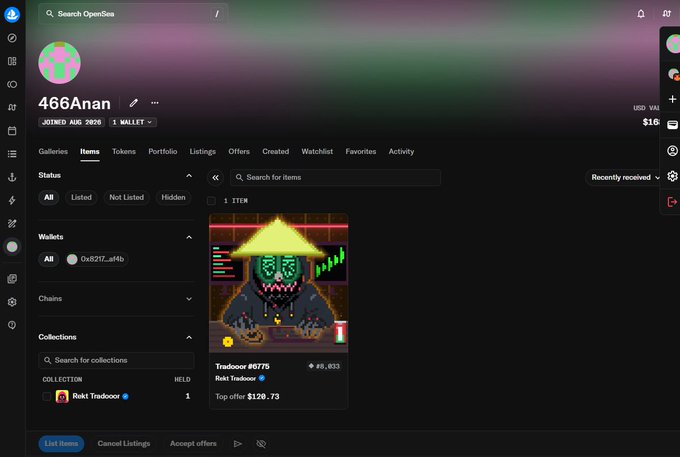Click the Search for items field
This screenshot has height=457, width=680.
pyautogui.click(x=335, y=177)
